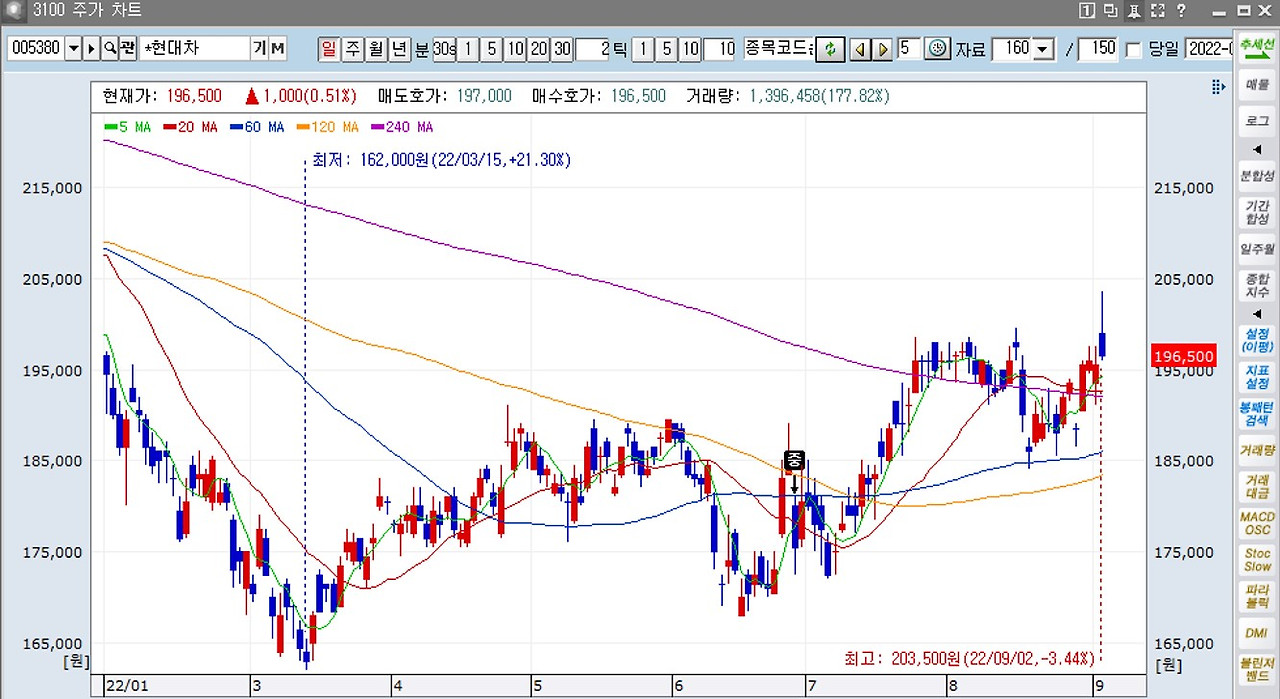Image resolution: width=1280 pixels, height=699 pixels.
Task: Select the 1-minute interval button after 분
Action: coord(468,48)
